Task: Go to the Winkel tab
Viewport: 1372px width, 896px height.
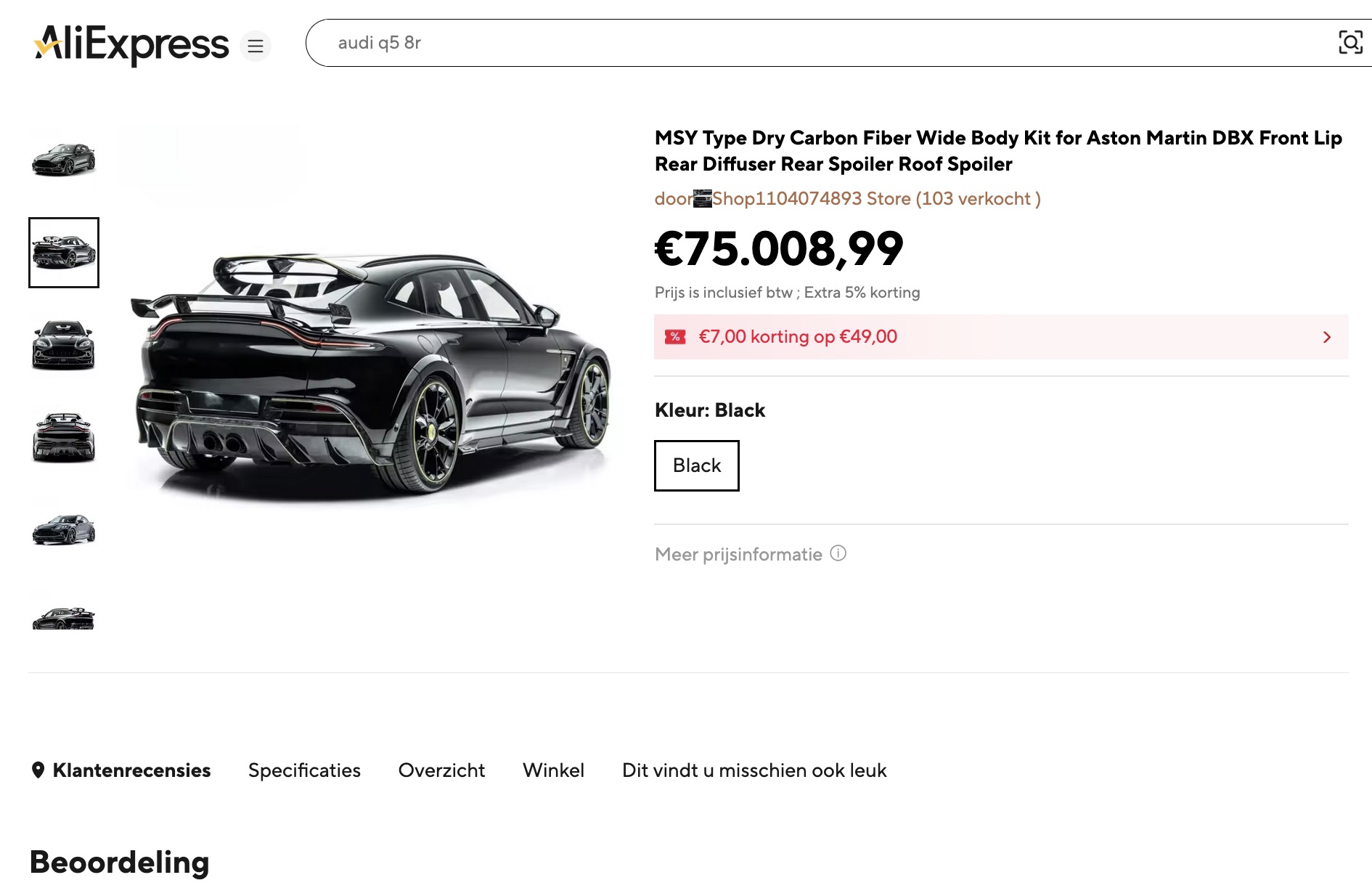Action: 553,770
